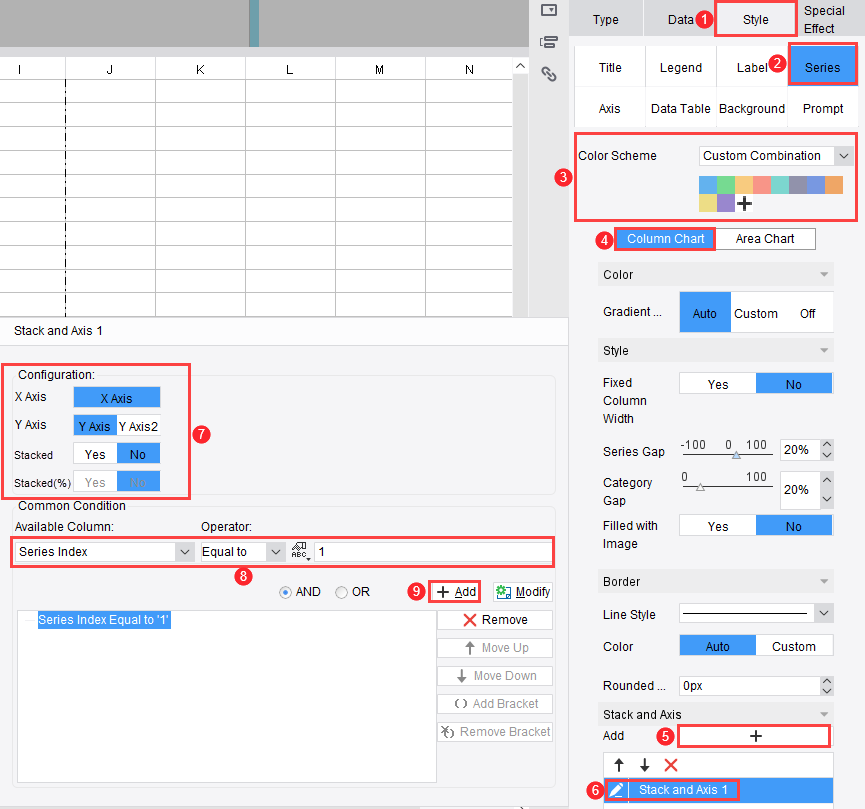Screen dimensions: 865x809
Task: Set Stacked to Yes
Action: coord(95,454)
